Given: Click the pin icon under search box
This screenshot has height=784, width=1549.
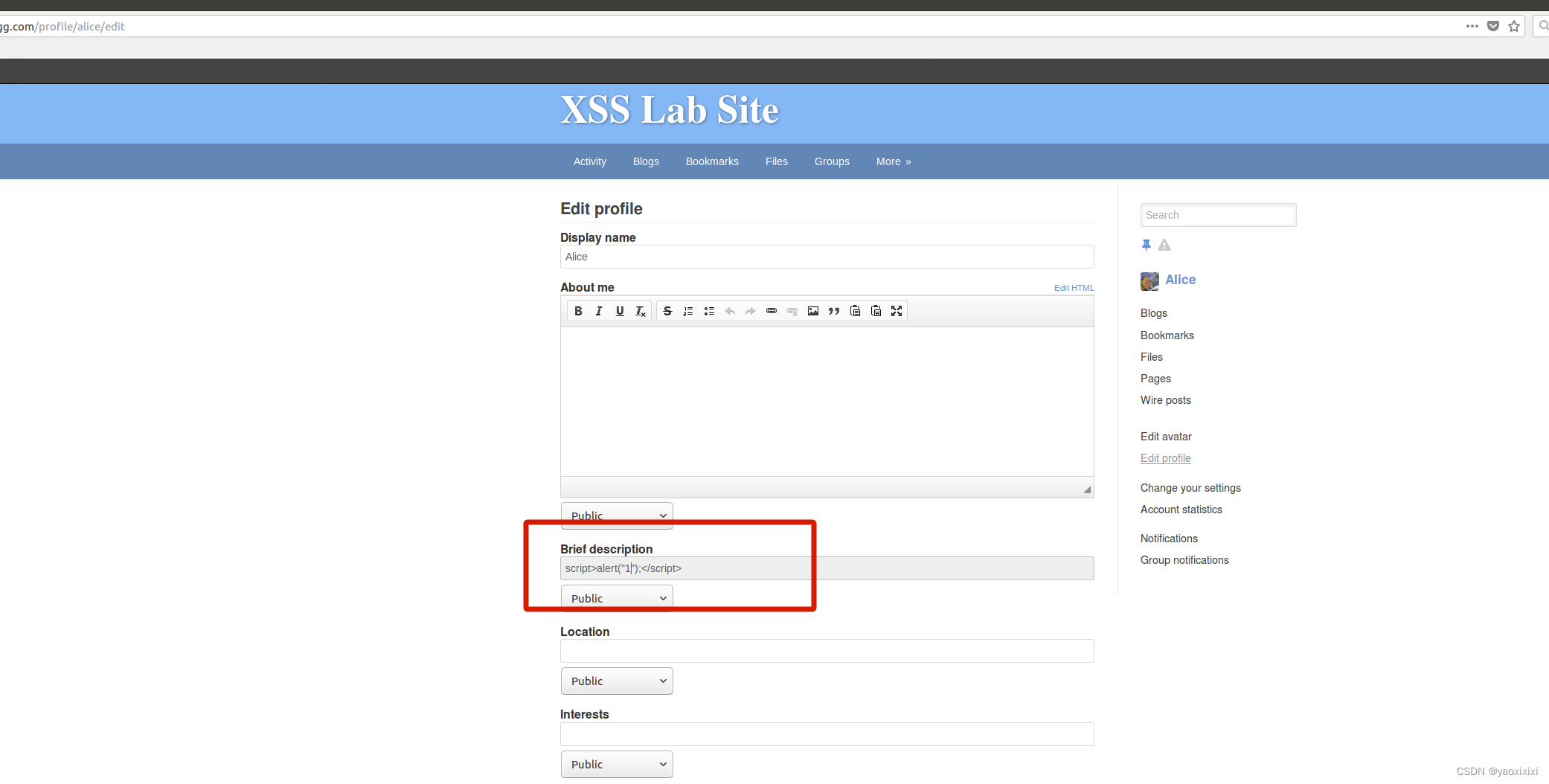Looking at the screenshot, I should pyautogui.click(x=1146, y=245).
